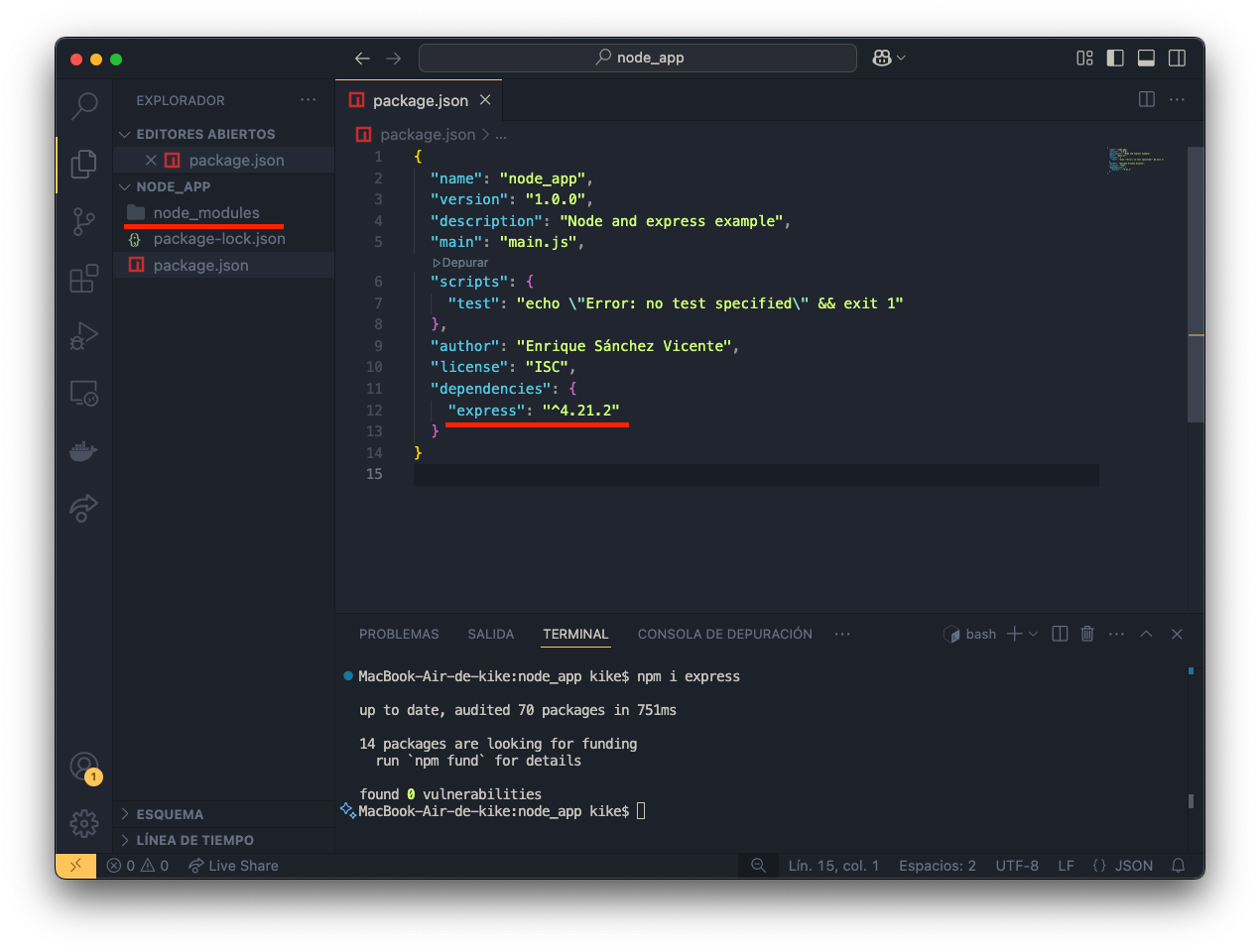Toggle the primary side bar
The image size is (1260, 952).
pyautogui.click(x=1115, y=59)
